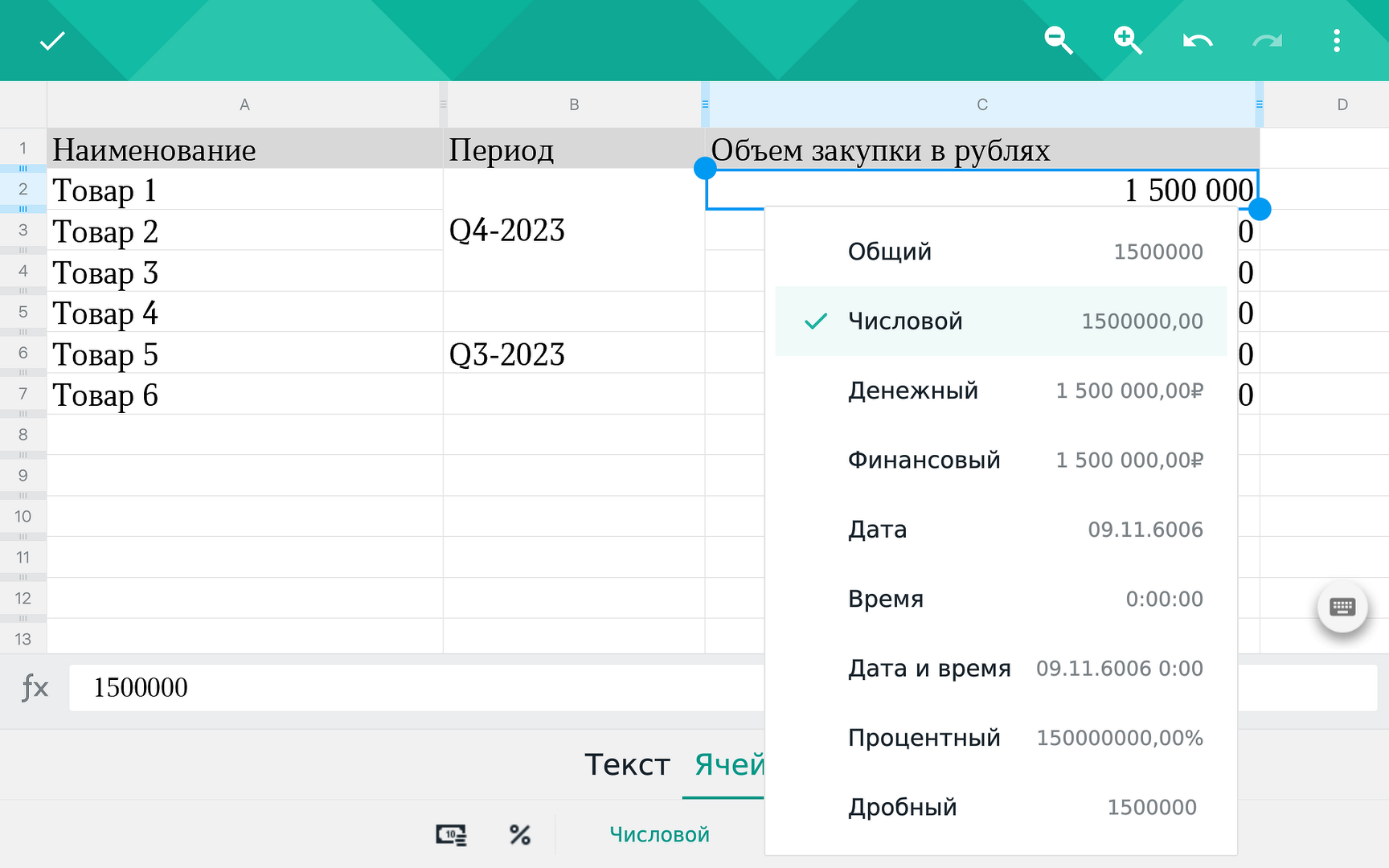Open the three-dot overflow menu
Screen dimensions: 1389x868
point(1337,40)
